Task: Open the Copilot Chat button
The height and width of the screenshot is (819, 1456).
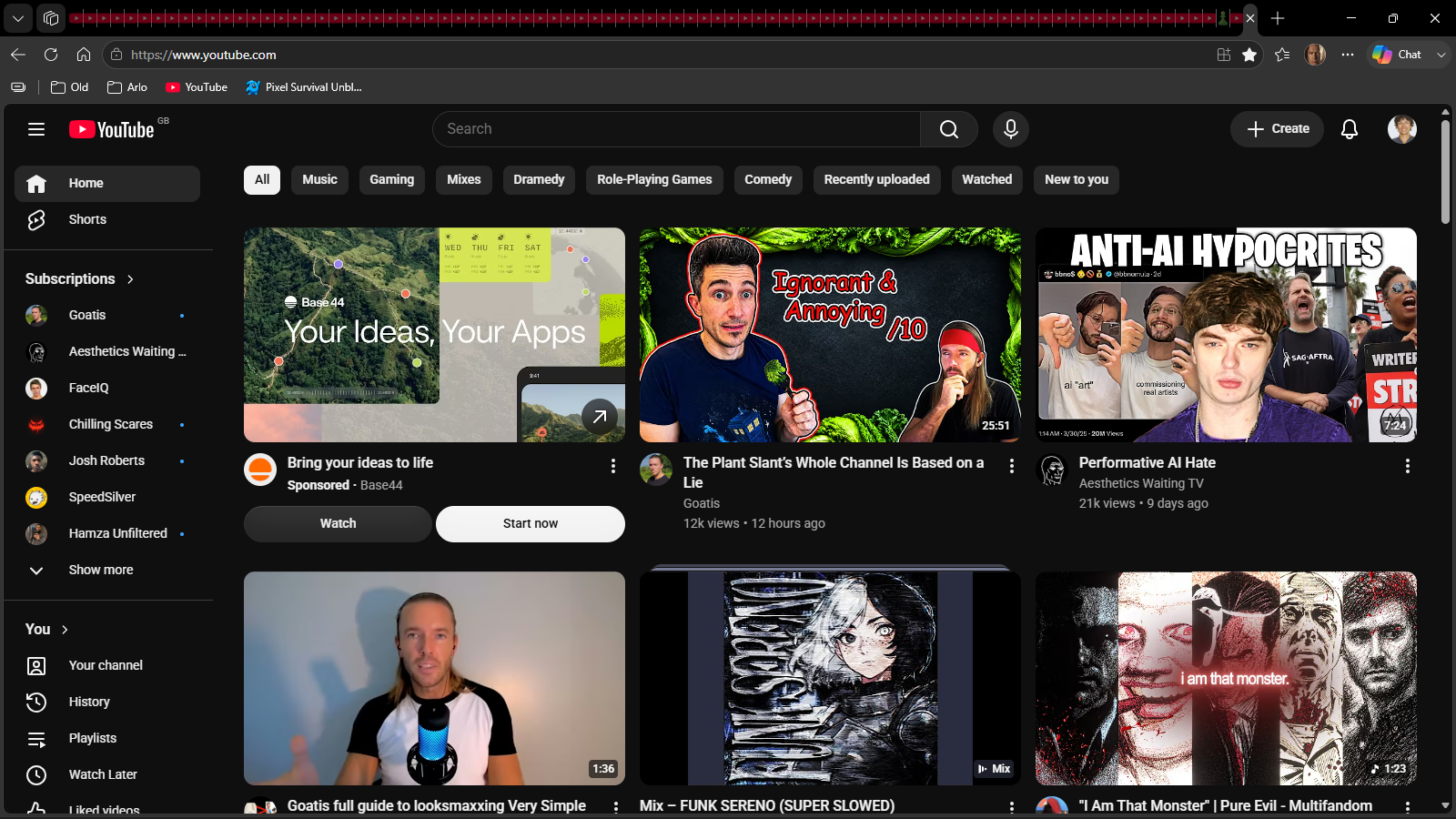Action: [x=1398, y=55]
